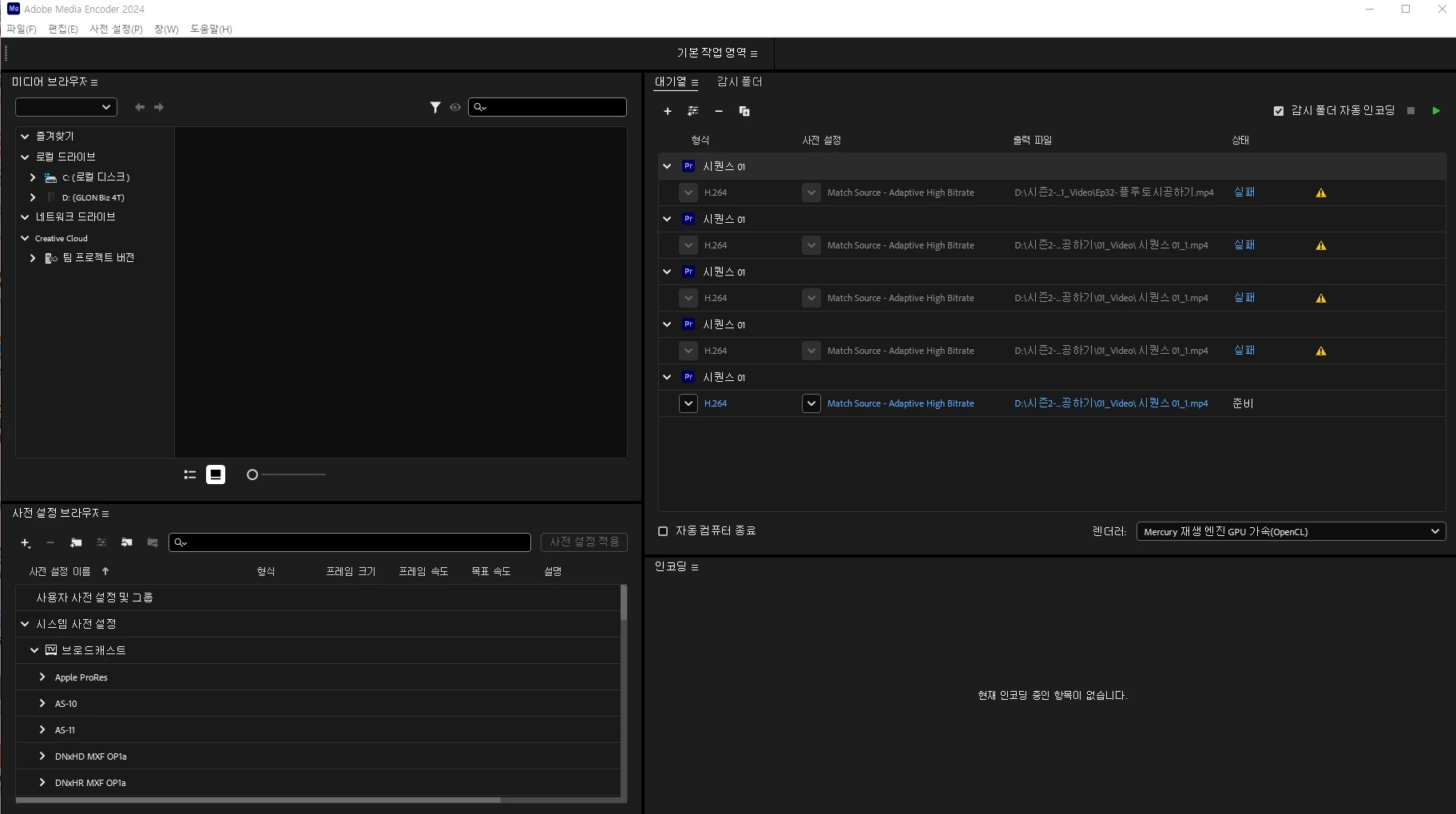Expand the Apple ProRes preset group
1456x814 pixels.
pyautogui.click(x=42, y=677)
